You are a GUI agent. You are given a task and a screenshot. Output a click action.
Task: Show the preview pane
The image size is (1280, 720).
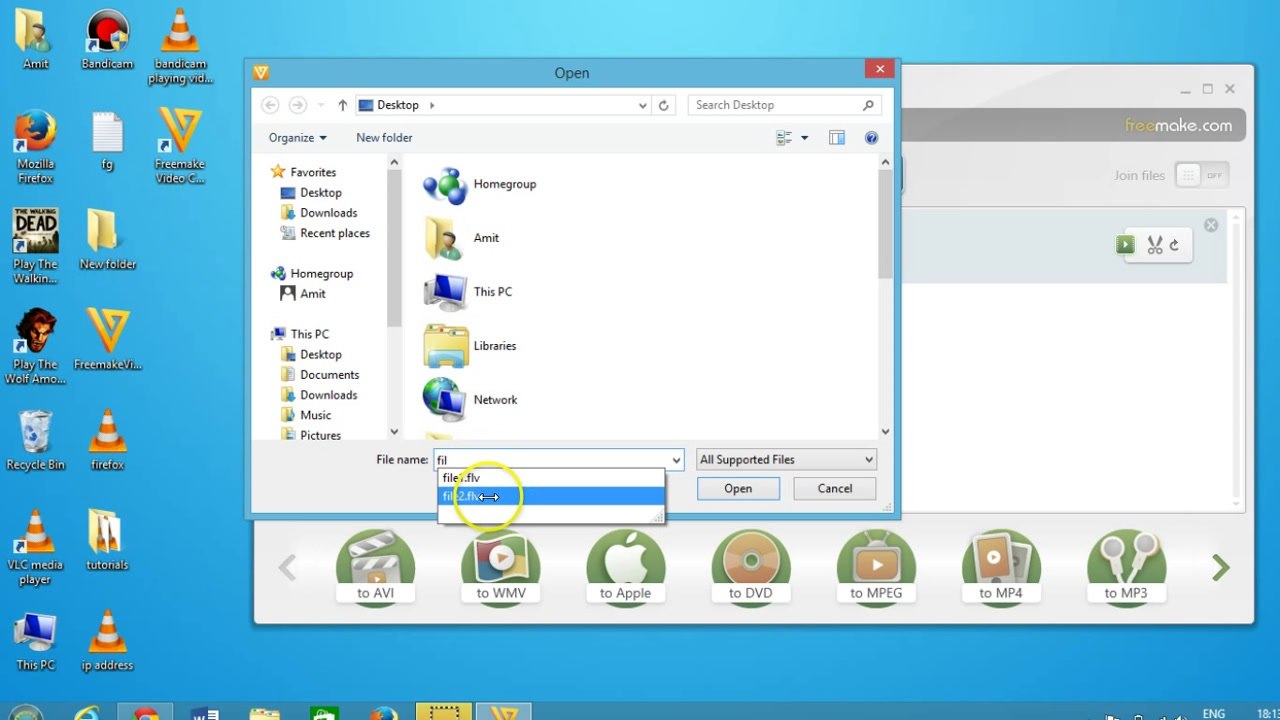(837, 138)
